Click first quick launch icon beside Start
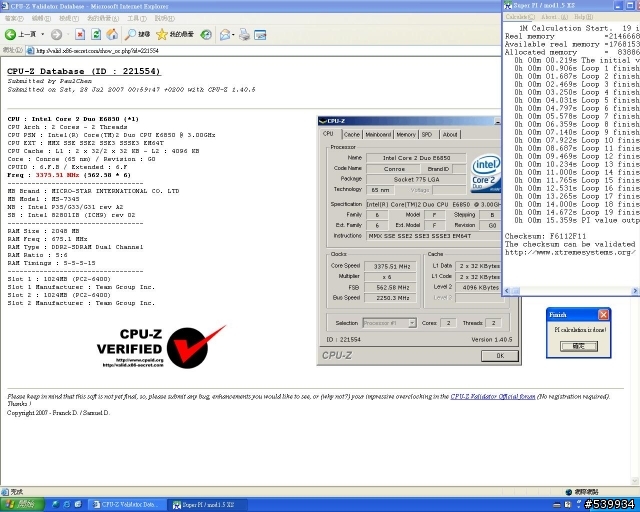This screenshot has height=512, width=640. click(x=56, y=505)
